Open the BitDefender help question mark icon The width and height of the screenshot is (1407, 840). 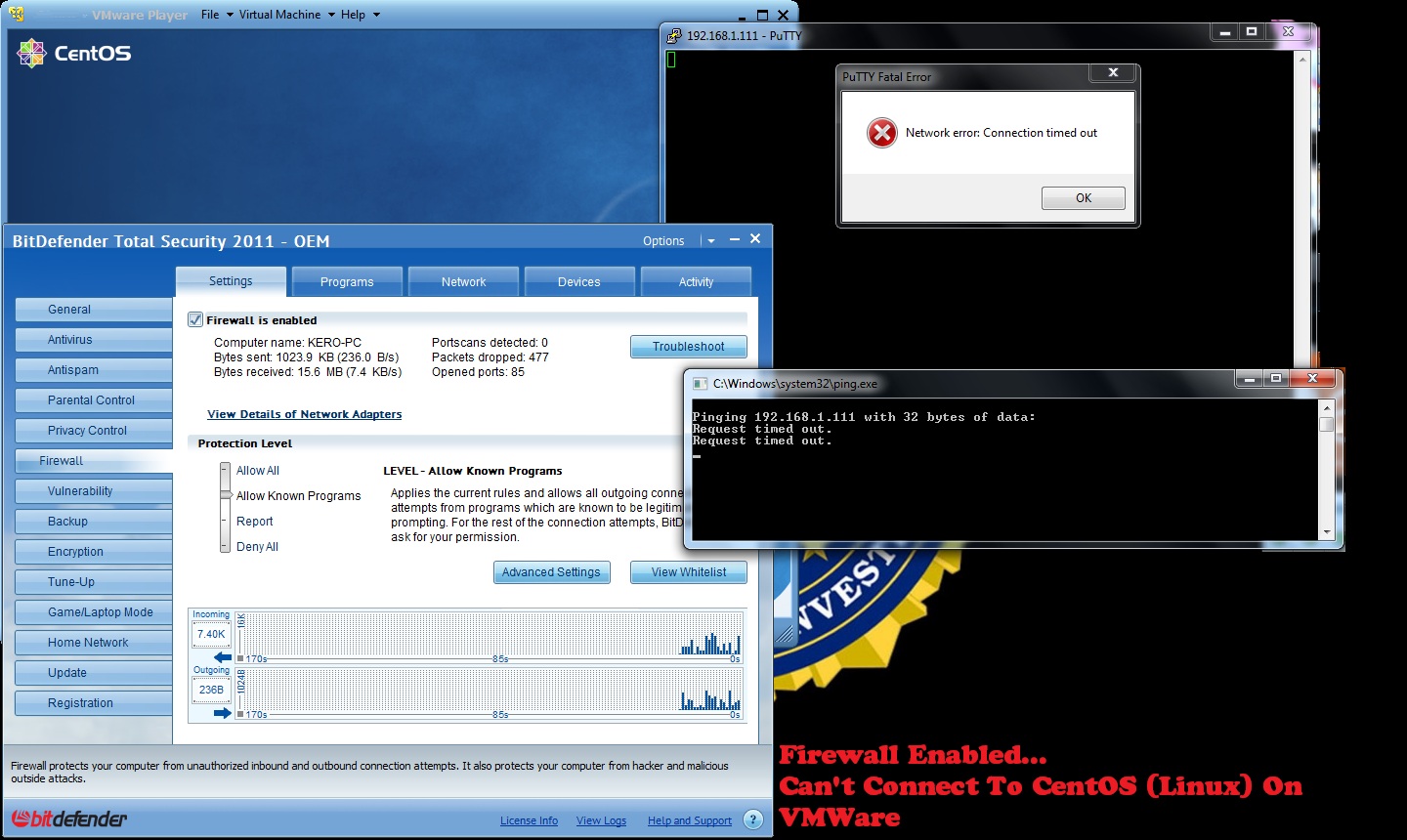[753, 819]
